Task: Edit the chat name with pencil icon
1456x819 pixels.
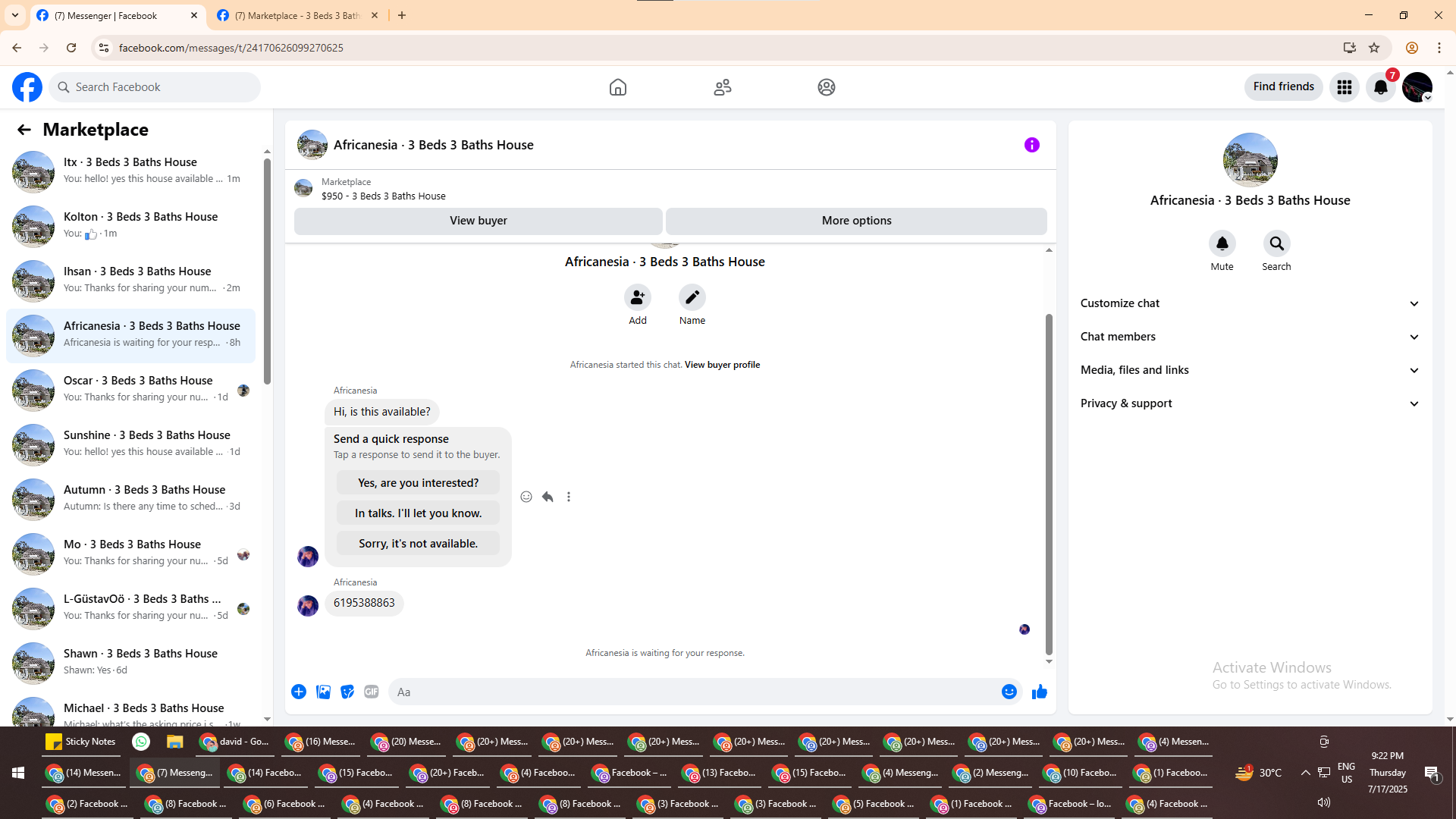Action: (x=692, y=297)
